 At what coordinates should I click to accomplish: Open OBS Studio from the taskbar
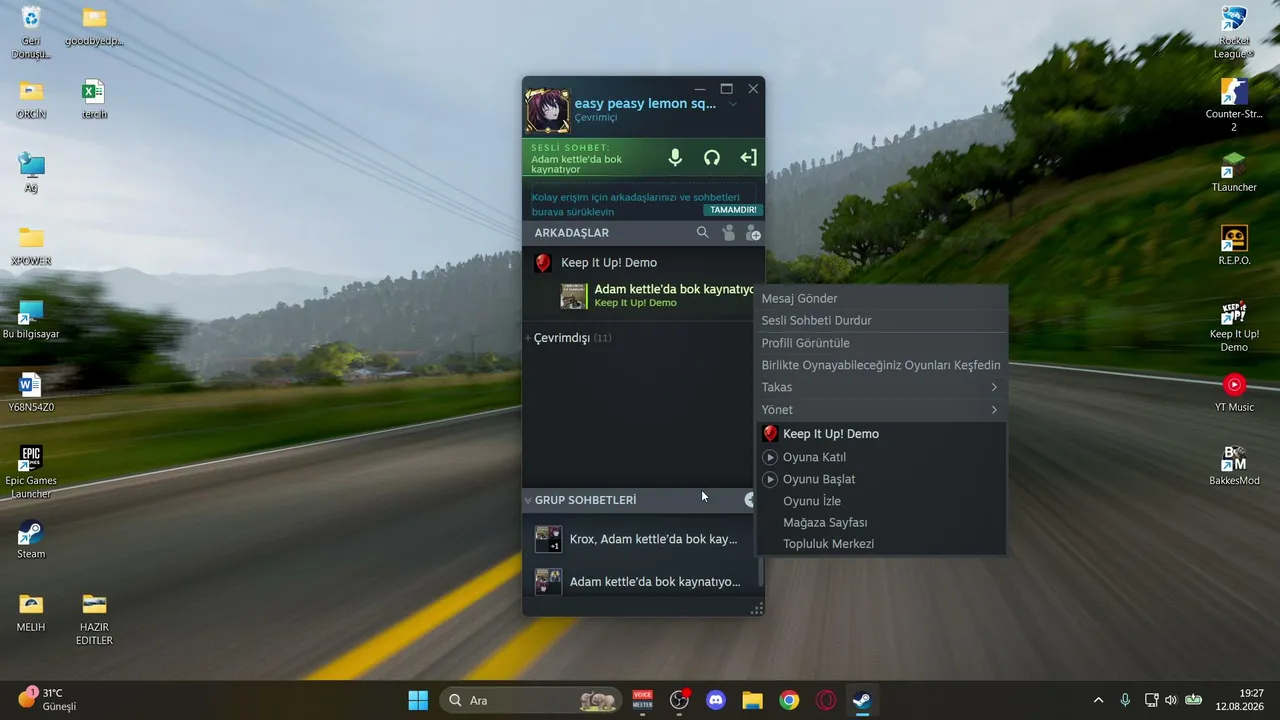coord(680,700)
